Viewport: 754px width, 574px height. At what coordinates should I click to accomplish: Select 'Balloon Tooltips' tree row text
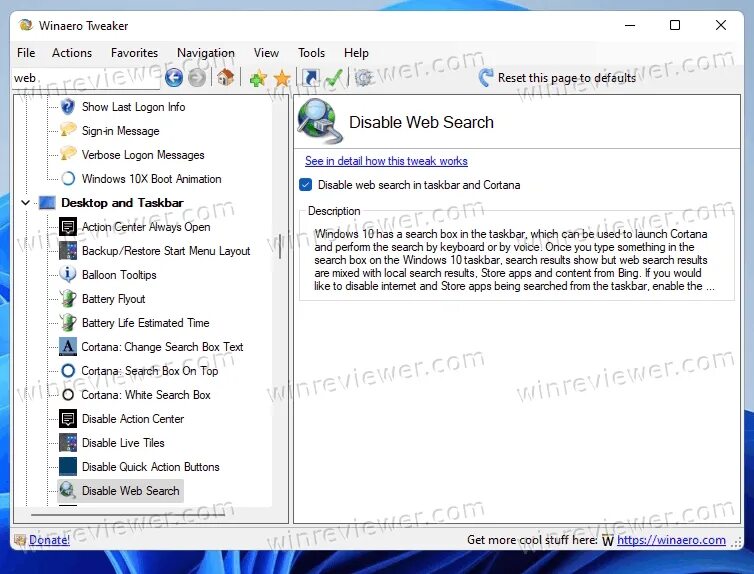tap(119, 275)
